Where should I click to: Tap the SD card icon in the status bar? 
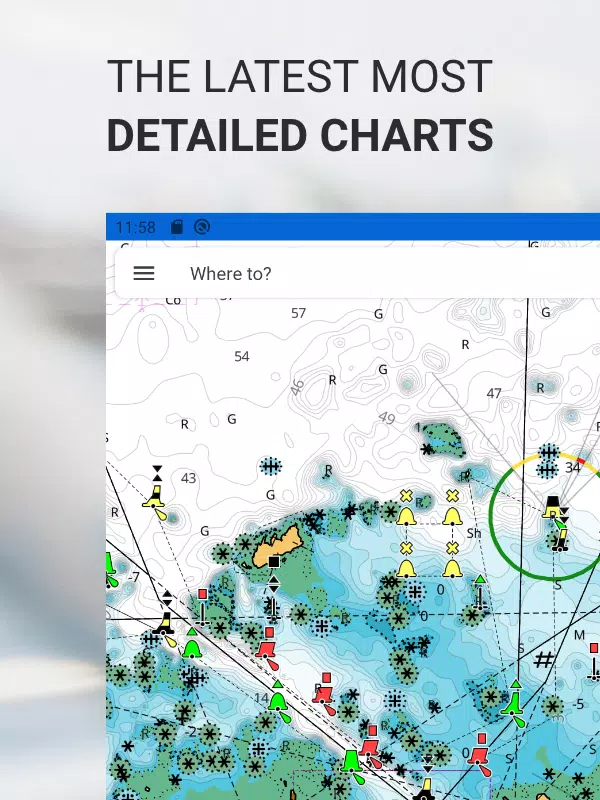(177, 227)
